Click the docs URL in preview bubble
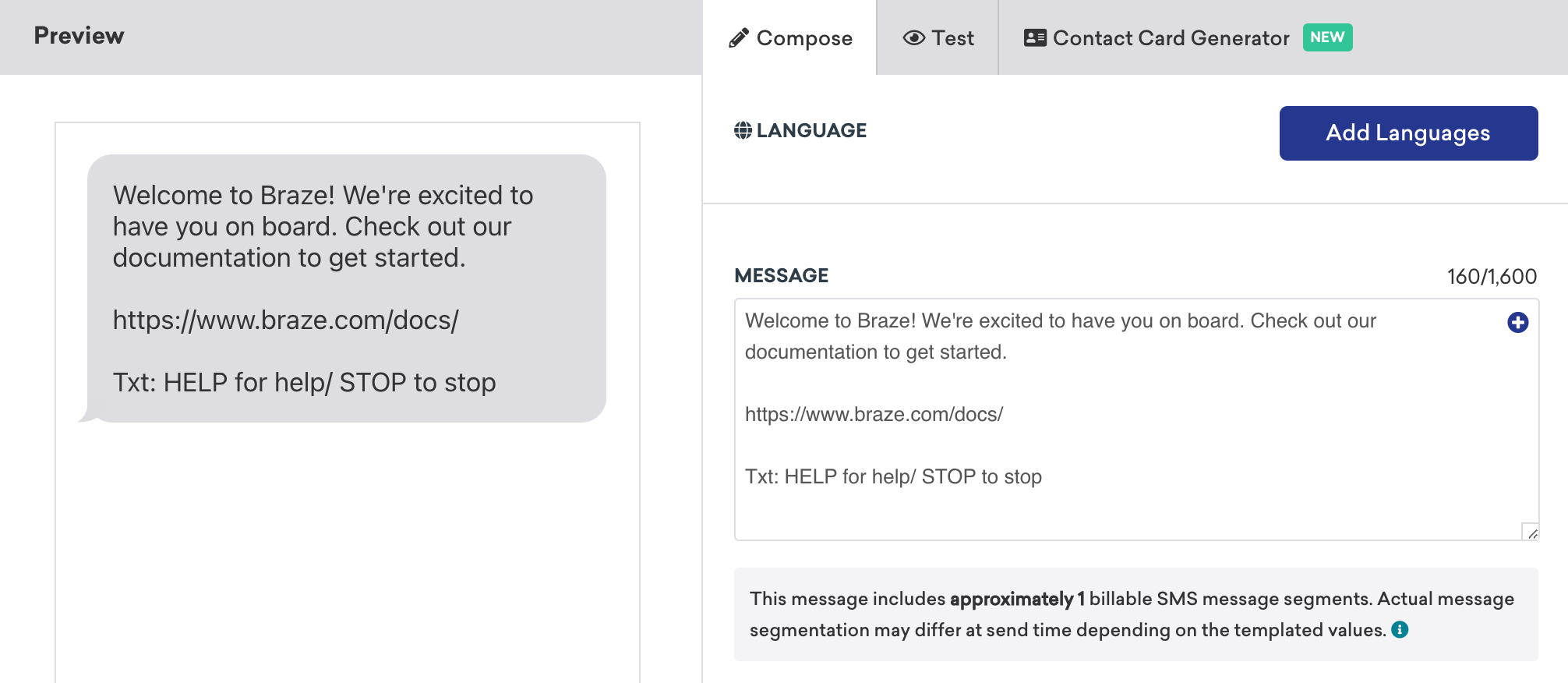The image size is (1568, 683). point(286,320)
